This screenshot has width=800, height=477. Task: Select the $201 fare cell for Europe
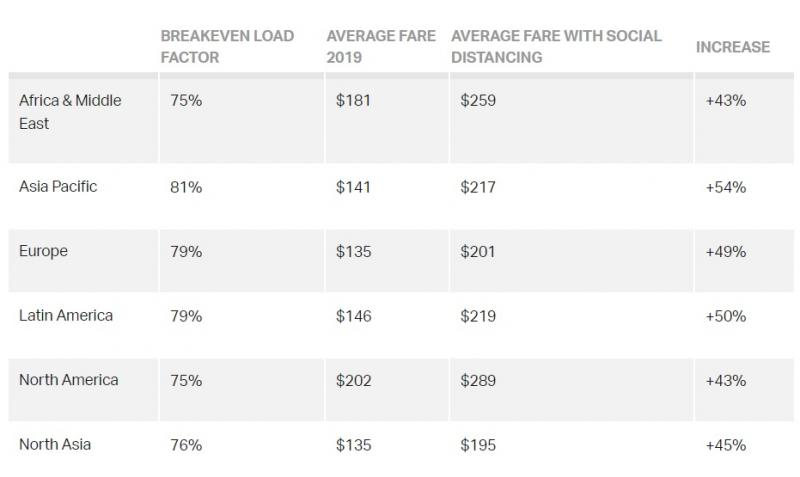click(x=478, y=252)
